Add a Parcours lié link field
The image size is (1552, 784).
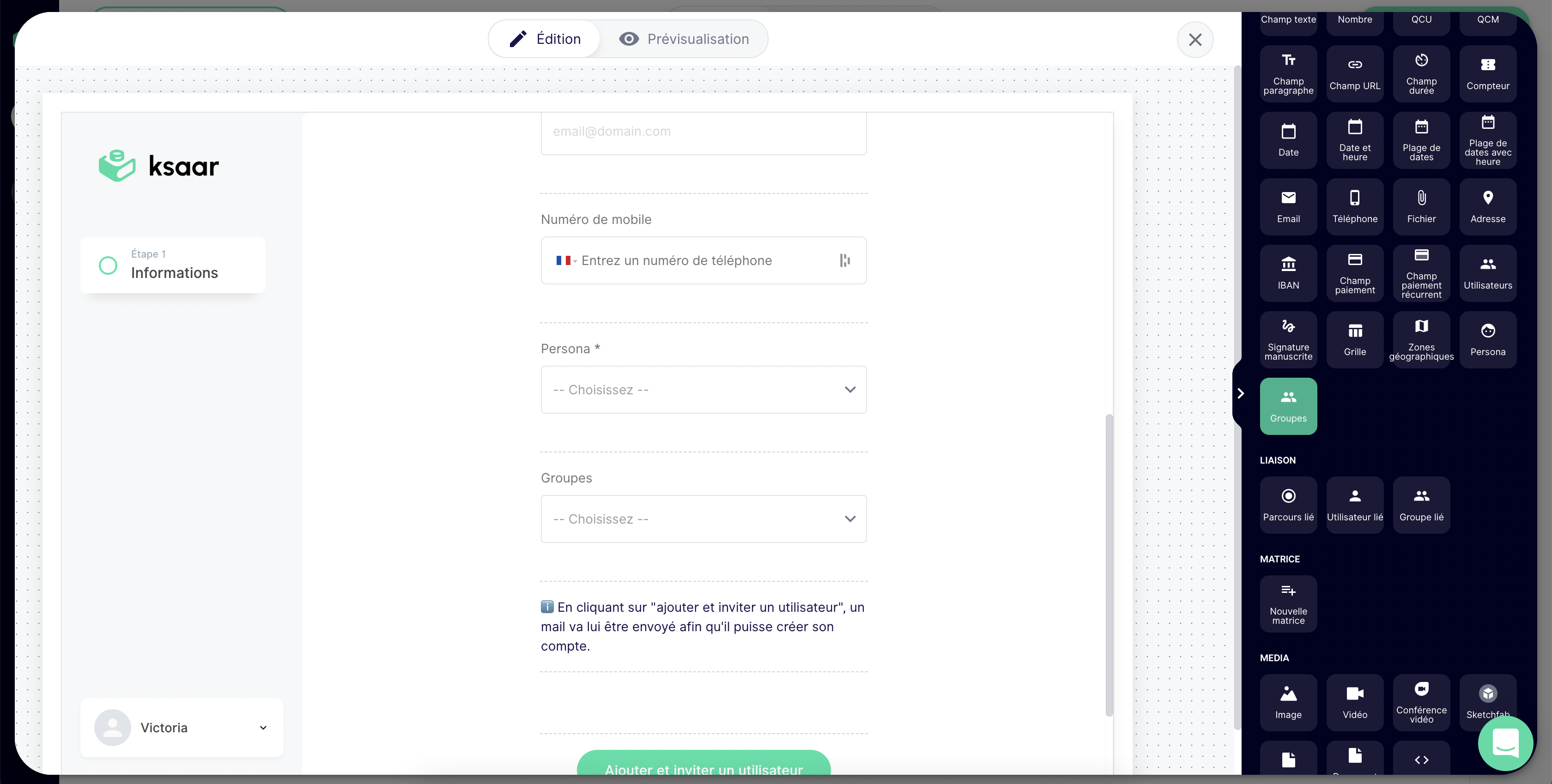coord(1288,505)
